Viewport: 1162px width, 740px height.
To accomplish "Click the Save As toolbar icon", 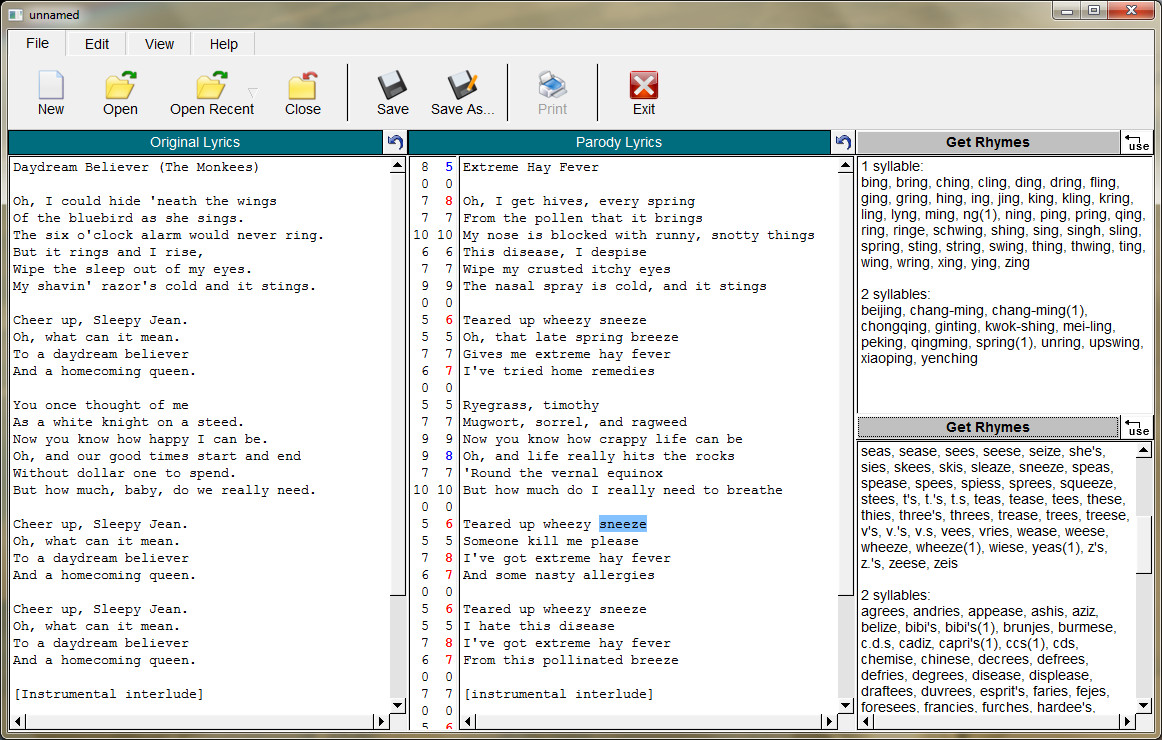I will (462, 85).
